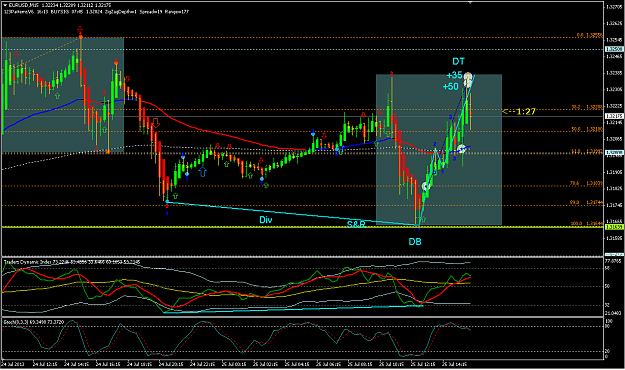Click the 100.0 Fibonacci level label
This screenshot has height=370, width=625.
pyautogui.click(x=587, y=223)
